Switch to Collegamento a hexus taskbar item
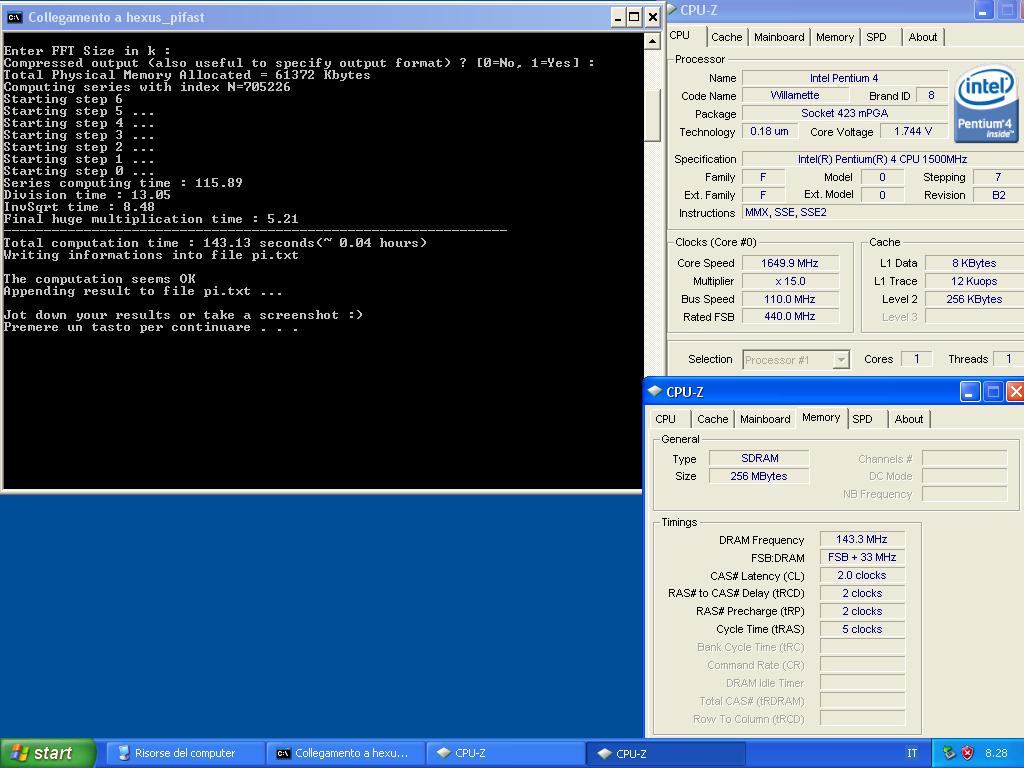Viewport: 1024px width, 768px height. [345, 753]
